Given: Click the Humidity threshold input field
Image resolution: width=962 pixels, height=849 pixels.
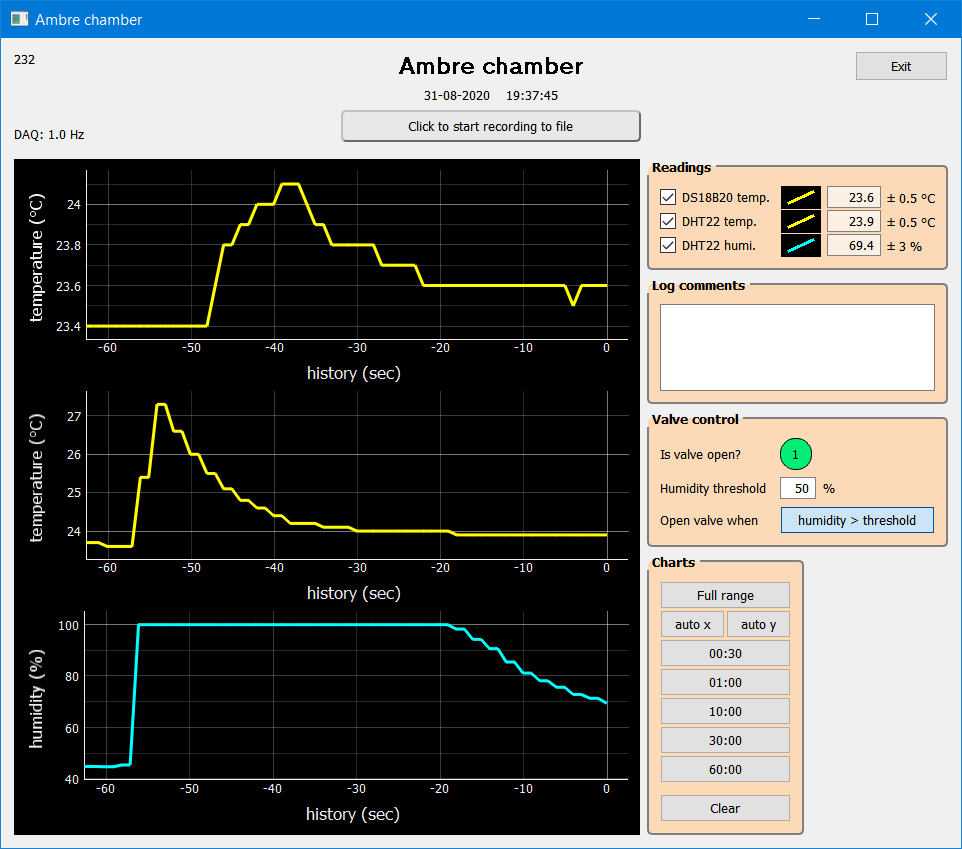Looking at the screenshot, I should pos(798,488).
